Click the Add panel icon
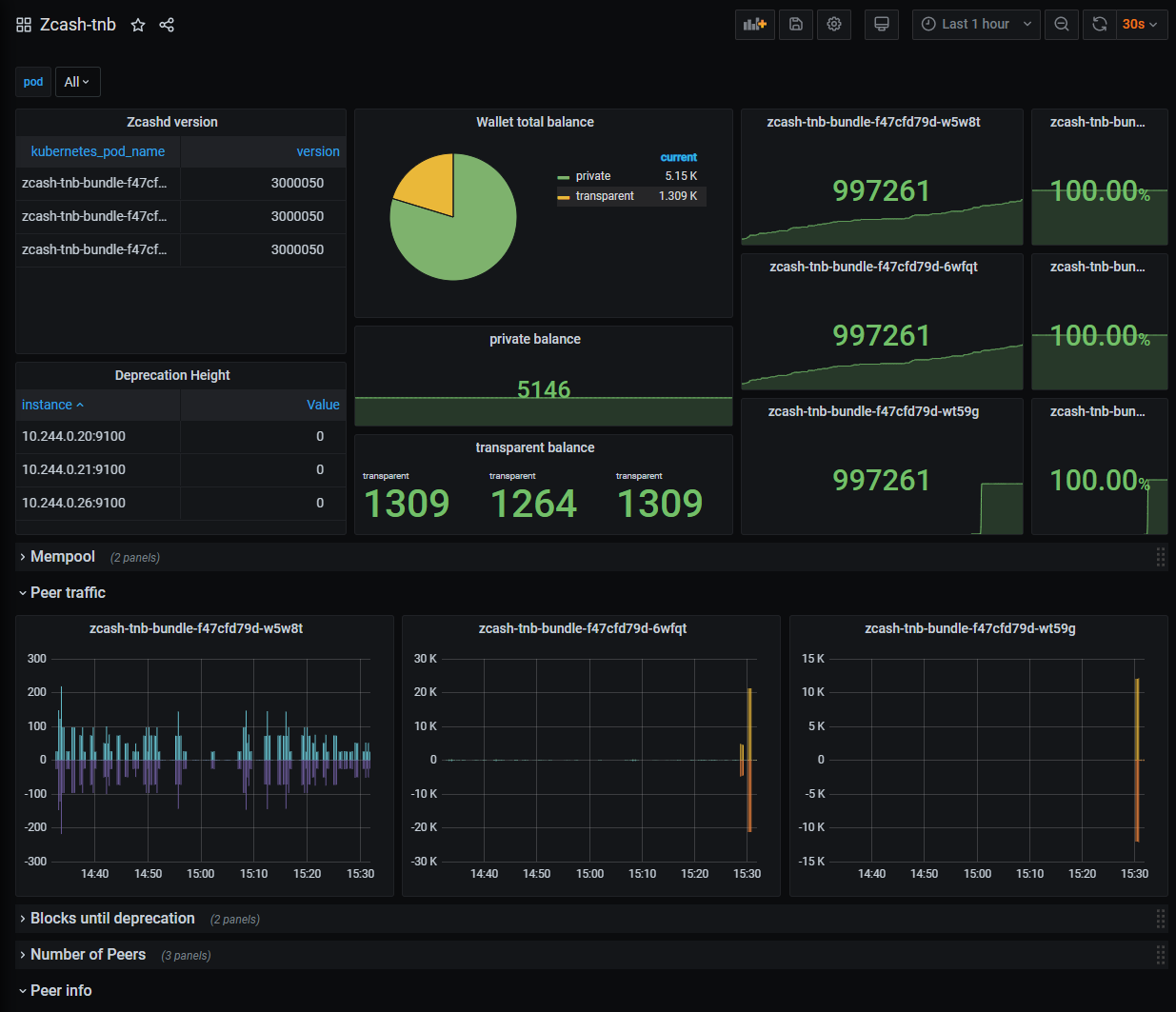Screen dimensions: 1176x1012 755,25
